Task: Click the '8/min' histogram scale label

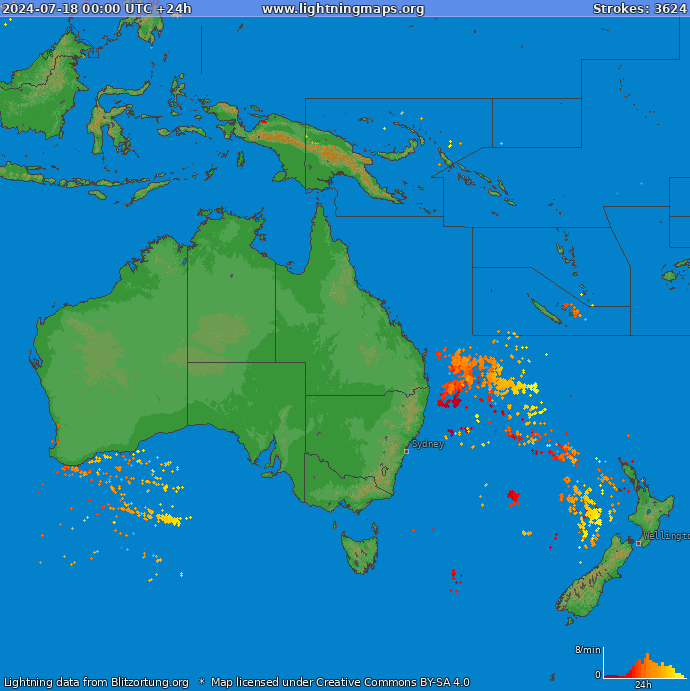Action: (x=587, y=650)
